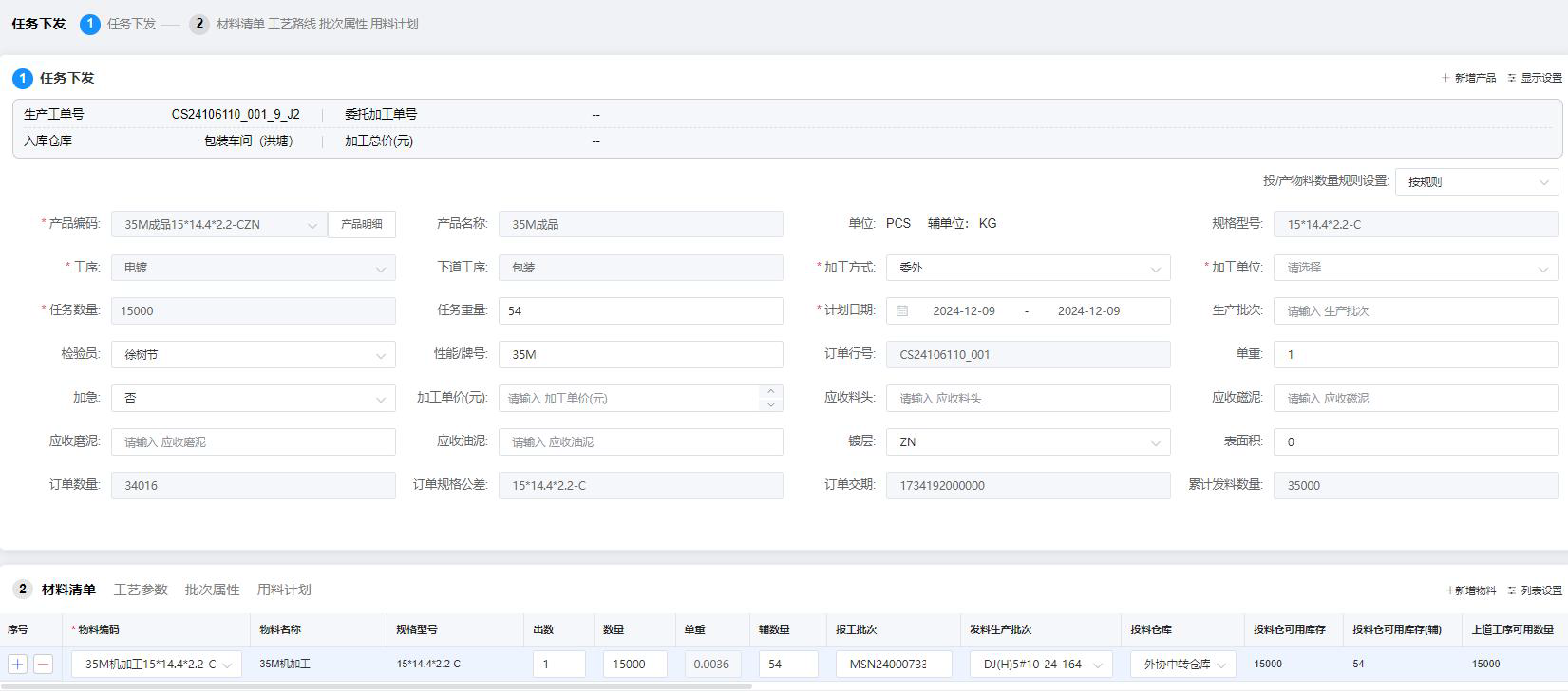The width and height of the screenshot is (1568, 693).
Task: Click the horizontal scrollbar under material table
Action: pyautogui.click(x=380, y=685)
